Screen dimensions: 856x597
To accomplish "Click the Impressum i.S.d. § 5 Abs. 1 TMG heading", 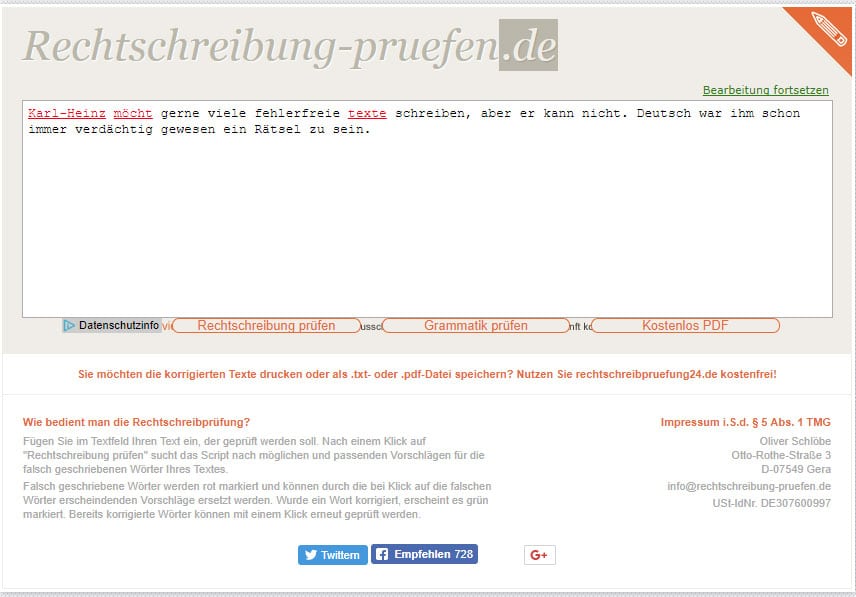I will pos(746,422).
